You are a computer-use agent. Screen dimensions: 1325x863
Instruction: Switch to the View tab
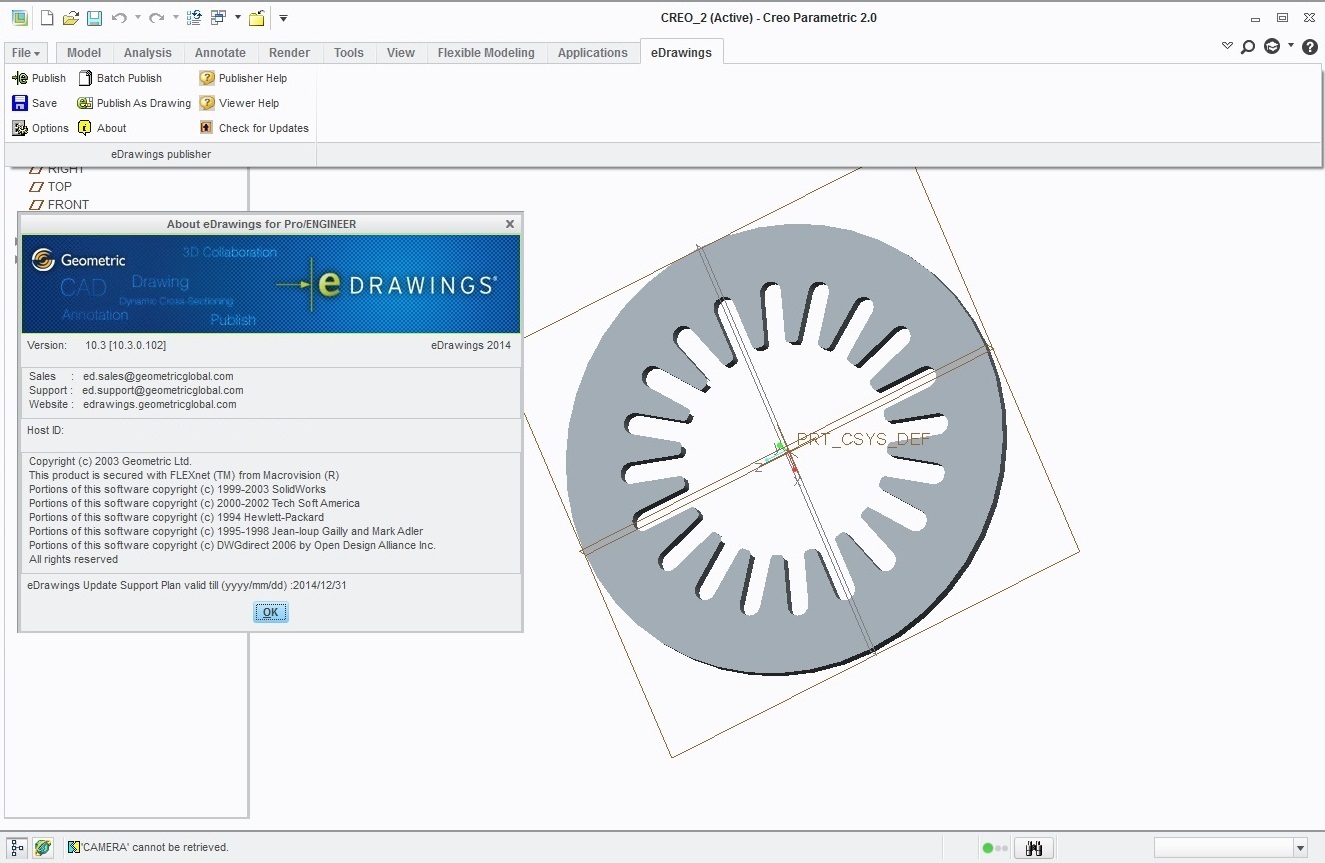pyautogui.click(x=401, y=53)
